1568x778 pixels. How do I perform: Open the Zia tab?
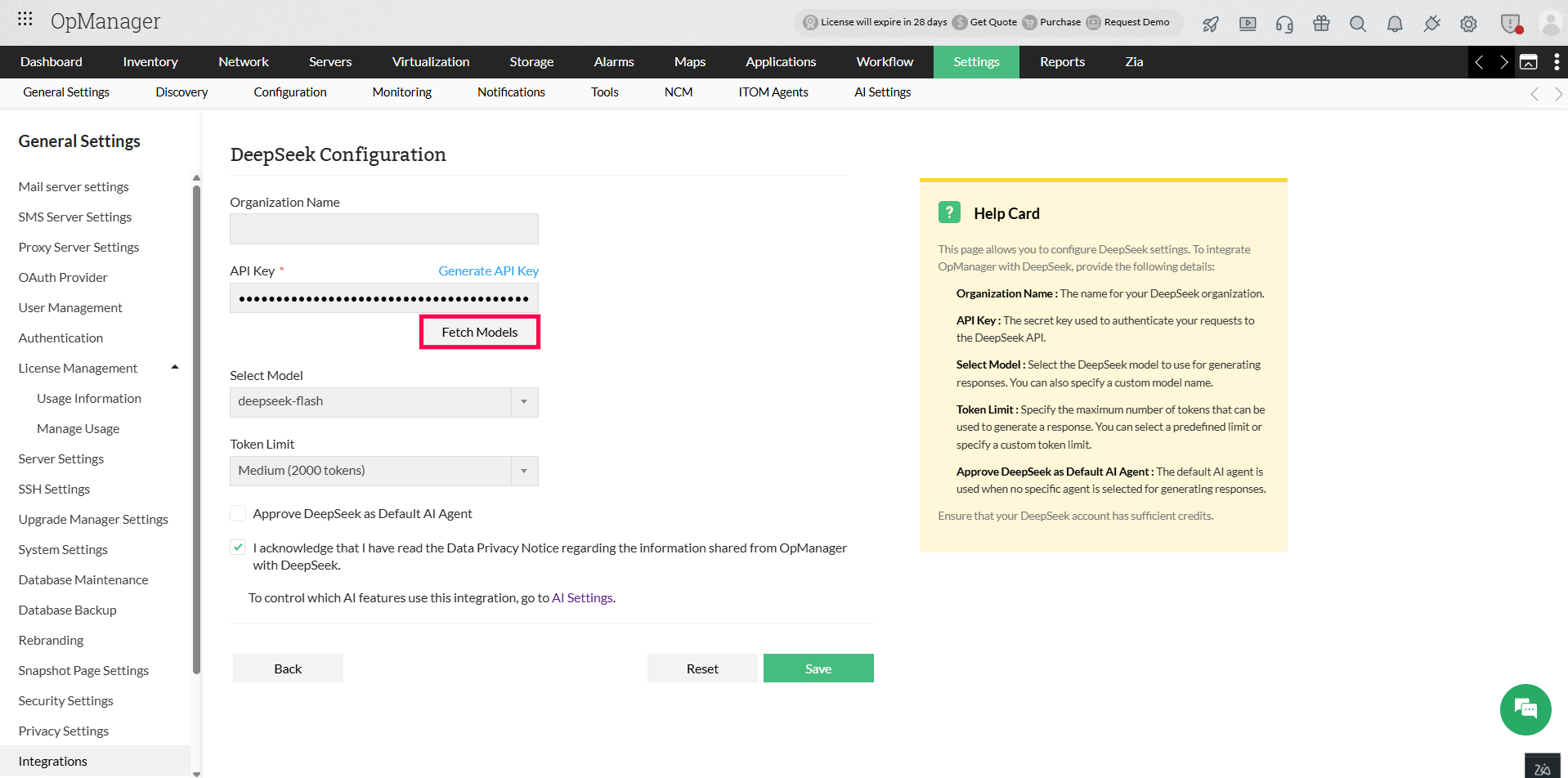click(x=1134, y=62)
